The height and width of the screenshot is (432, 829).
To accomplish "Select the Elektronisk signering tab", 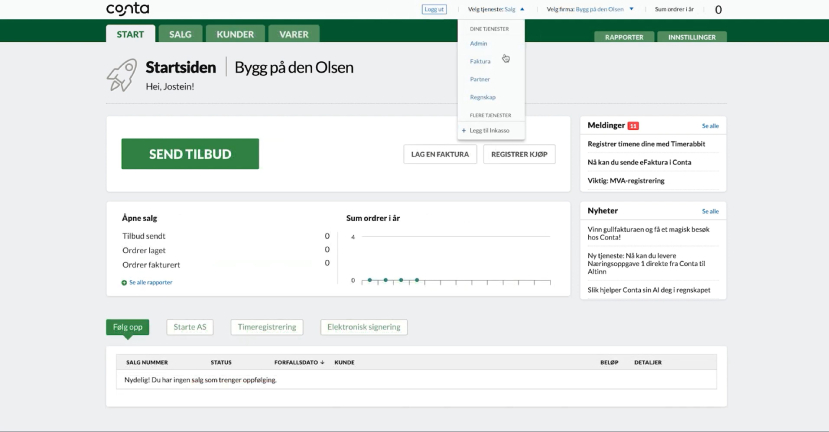I will coord(364,327).
